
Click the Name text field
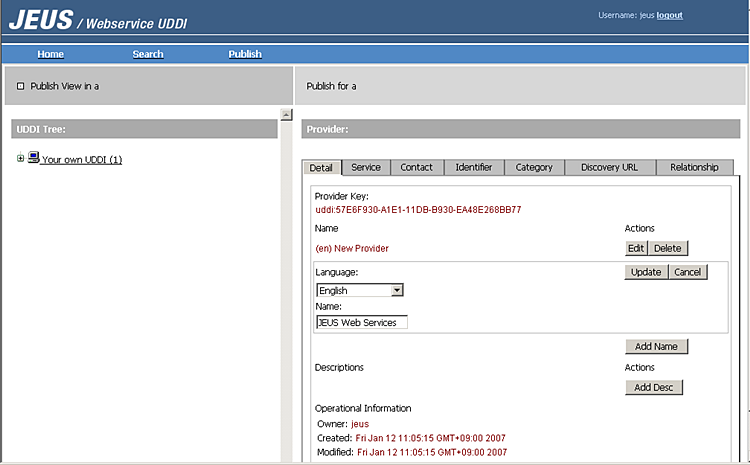[x=362, y=322]
